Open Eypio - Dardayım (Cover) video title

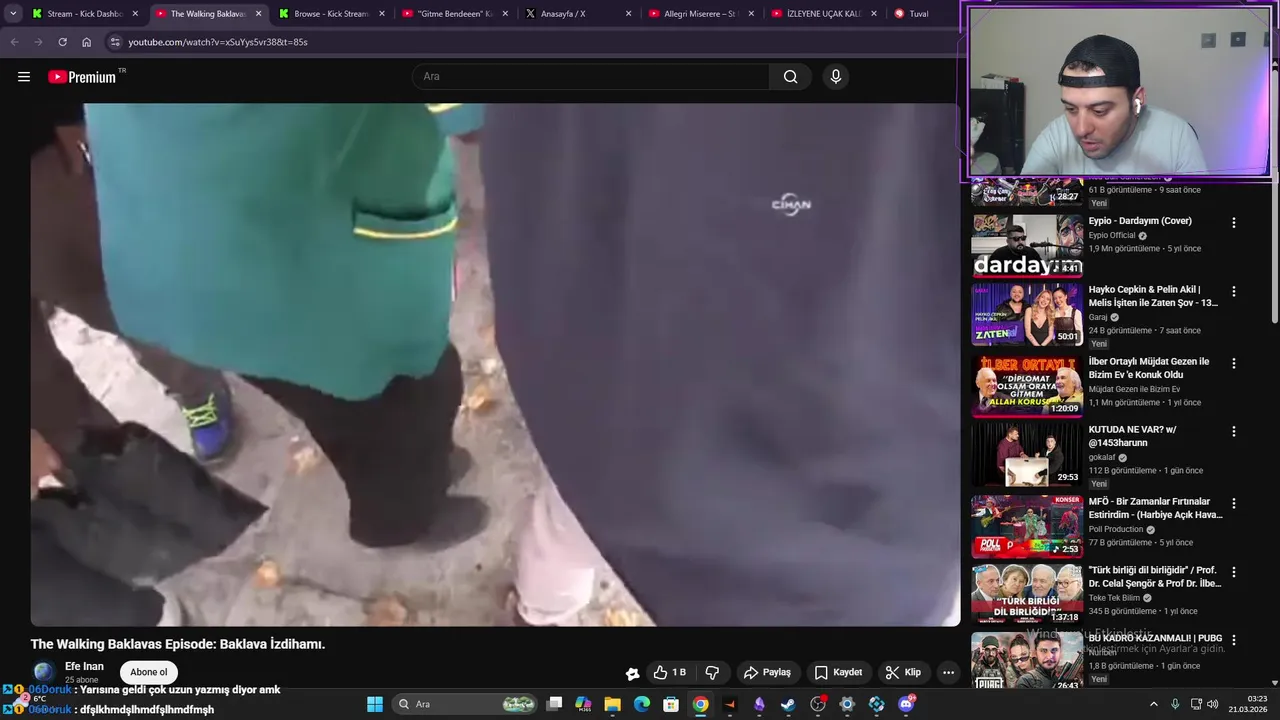[1140, 221]
